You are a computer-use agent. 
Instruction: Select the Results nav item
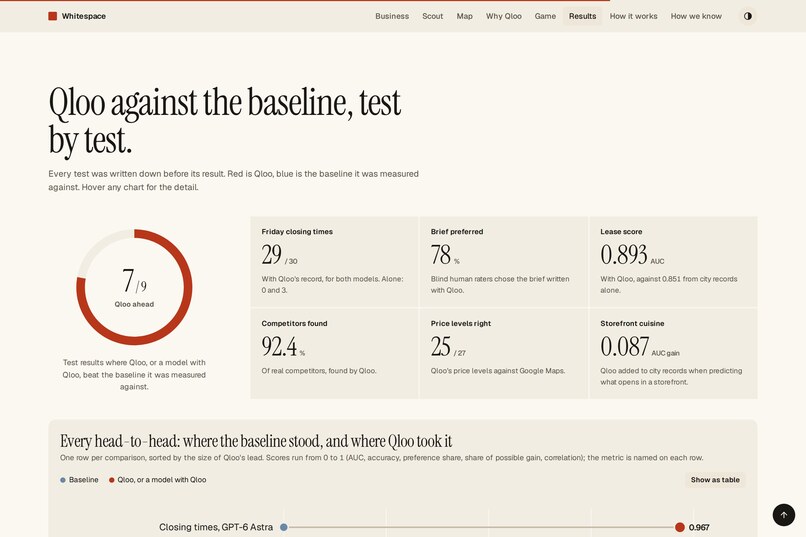point(582,16)
